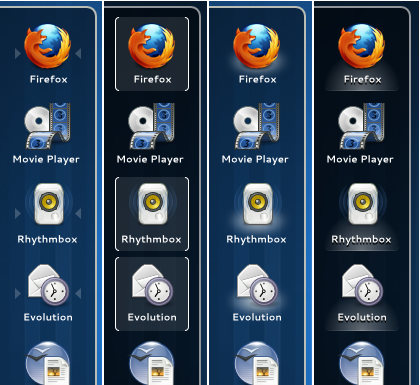Open Firefox icon with white glow, third panel
This screenshot has width=420, height=385.
[x=257, y=46]
